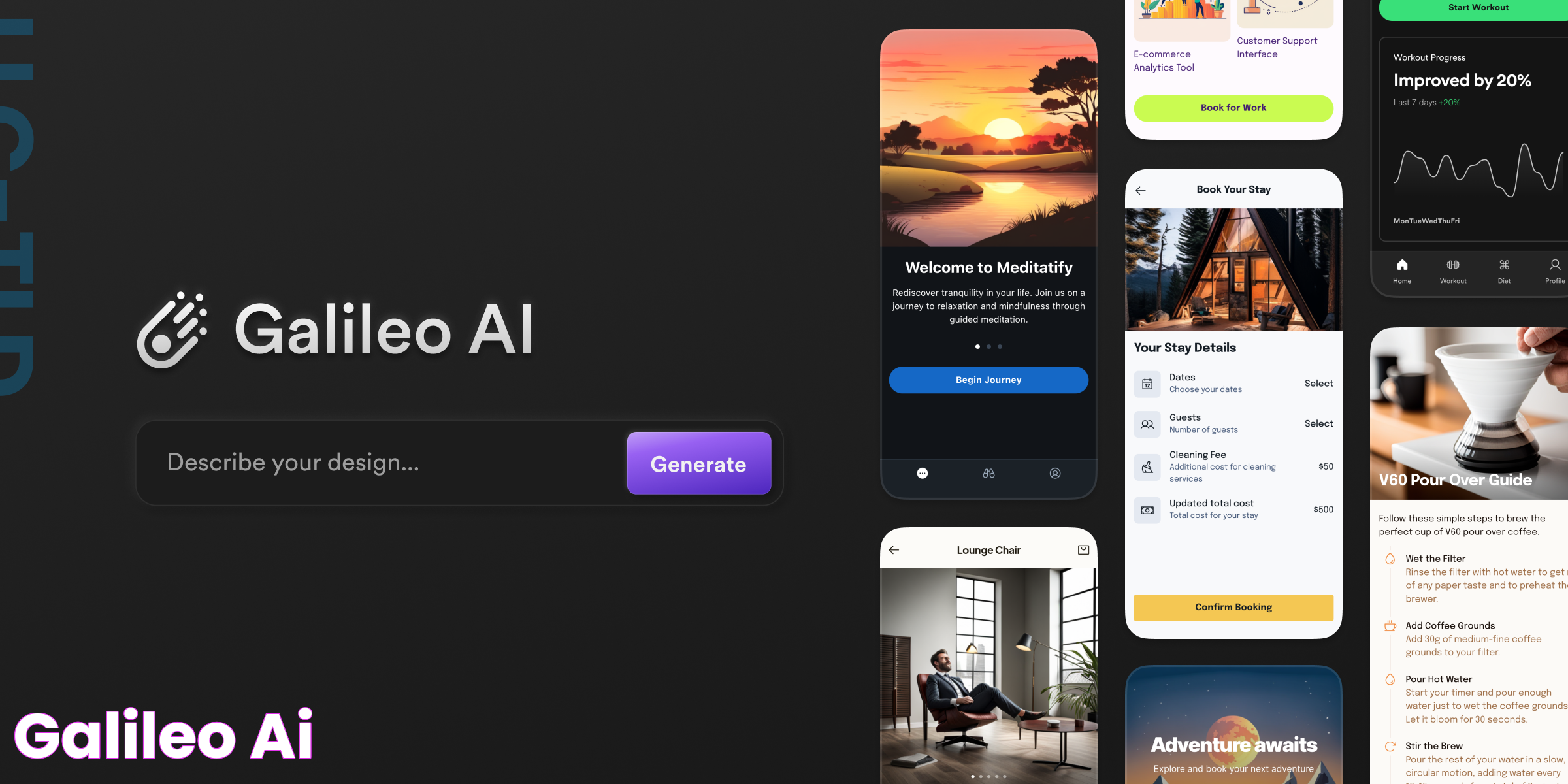
Task: Click the Confirm Booking button
Action: (1233, 607)
